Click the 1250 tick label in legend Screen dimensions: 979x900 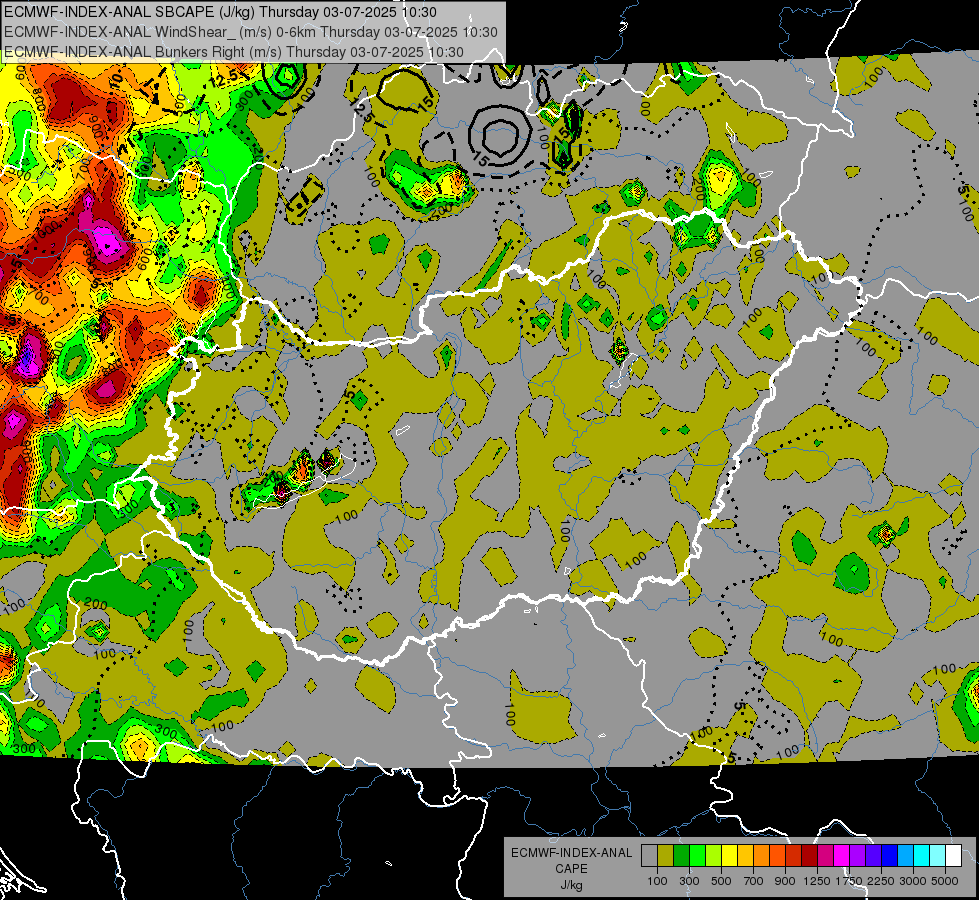(x=817, y=881)
